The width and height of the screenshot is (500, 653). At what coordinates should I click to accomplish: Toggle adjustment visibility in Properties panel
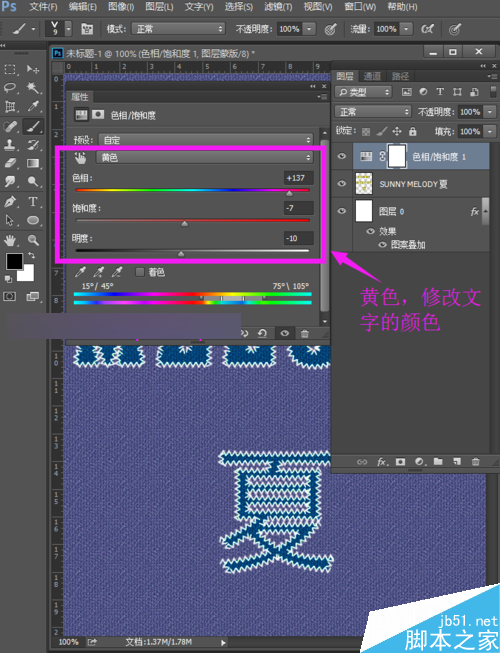click(285, 333)
